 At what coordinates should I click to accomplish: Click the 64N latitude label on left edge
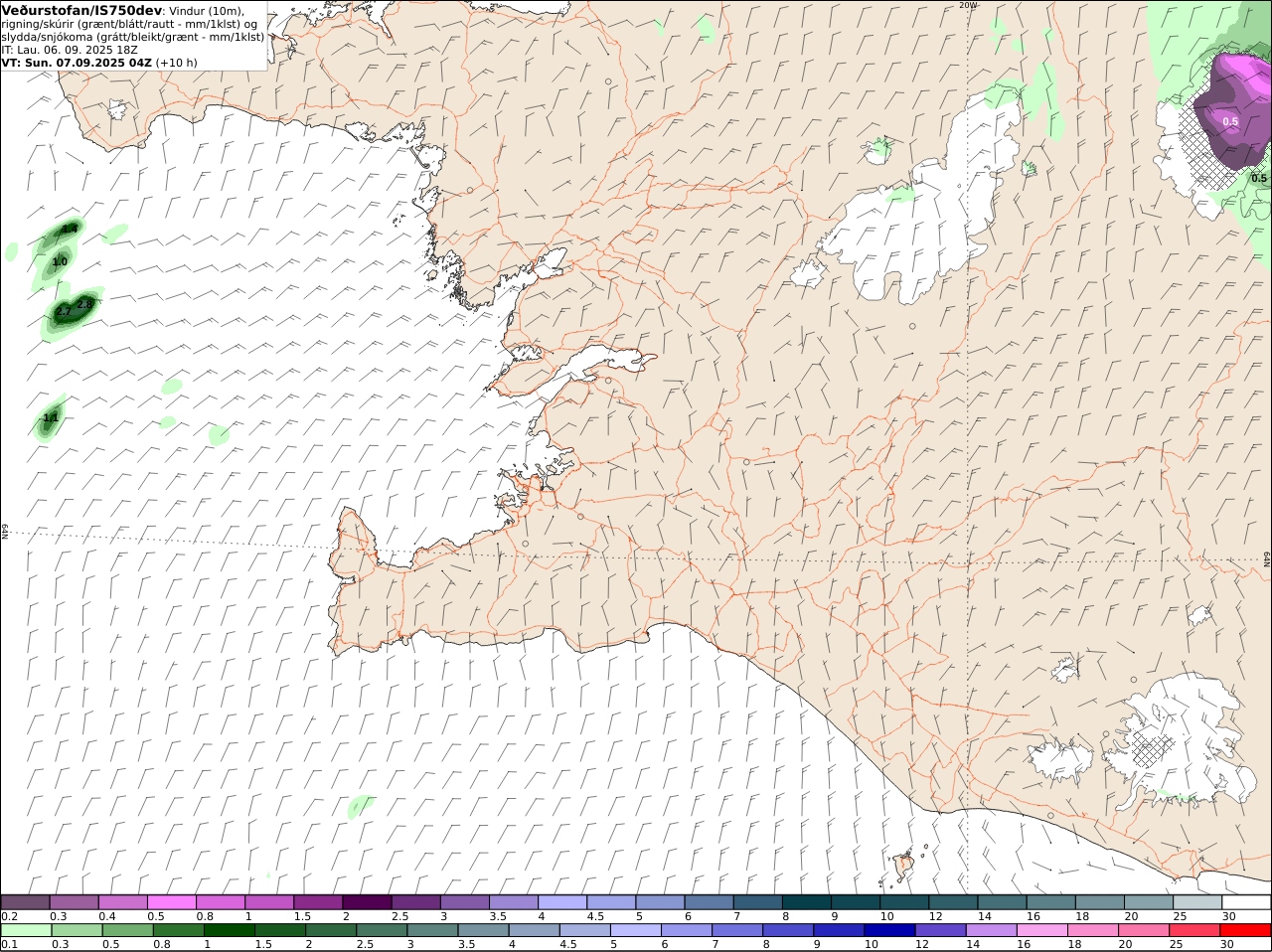pyautogui.click(x=5, y=532)
